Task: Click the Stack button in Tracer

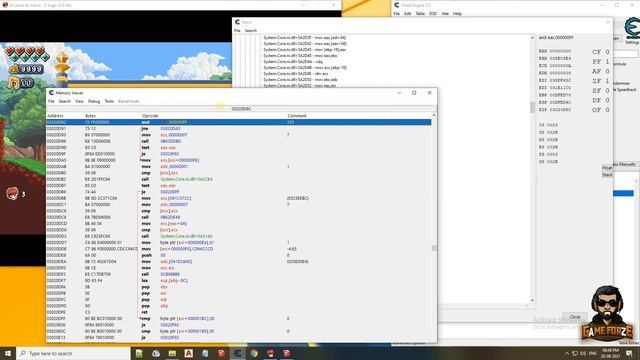Action: coord(607,175)
